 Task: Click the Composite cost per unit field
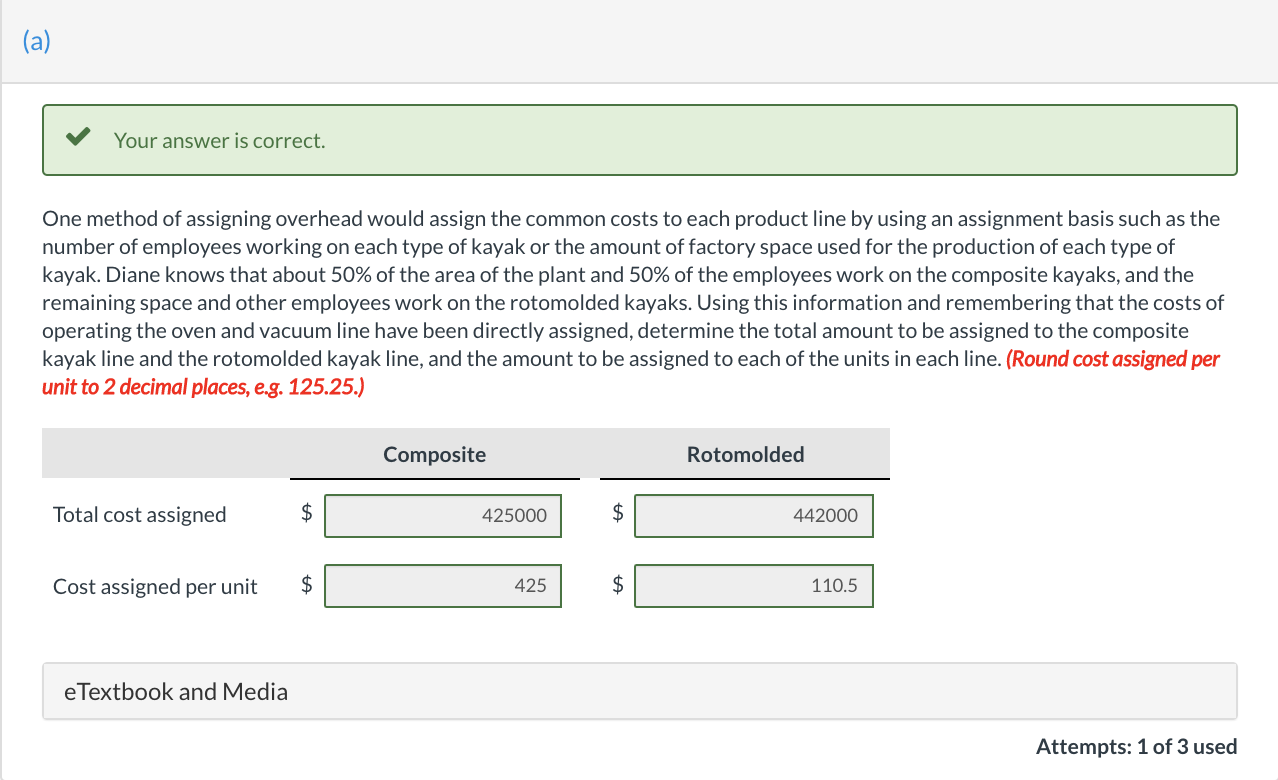[443, 586]
